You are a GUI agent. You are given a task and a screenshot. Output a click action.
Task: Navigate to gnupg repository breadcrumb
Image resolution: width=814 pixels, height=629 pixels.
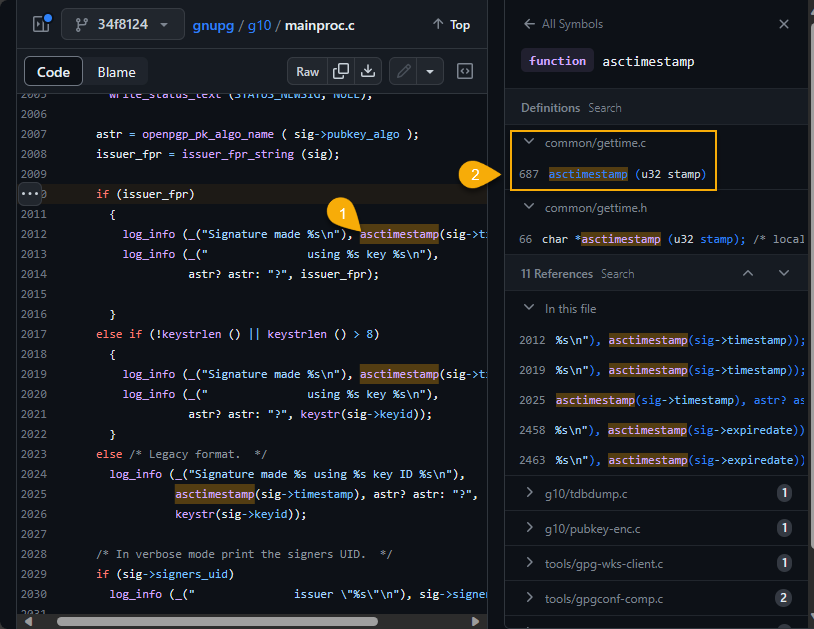click(x=213, y=24)
